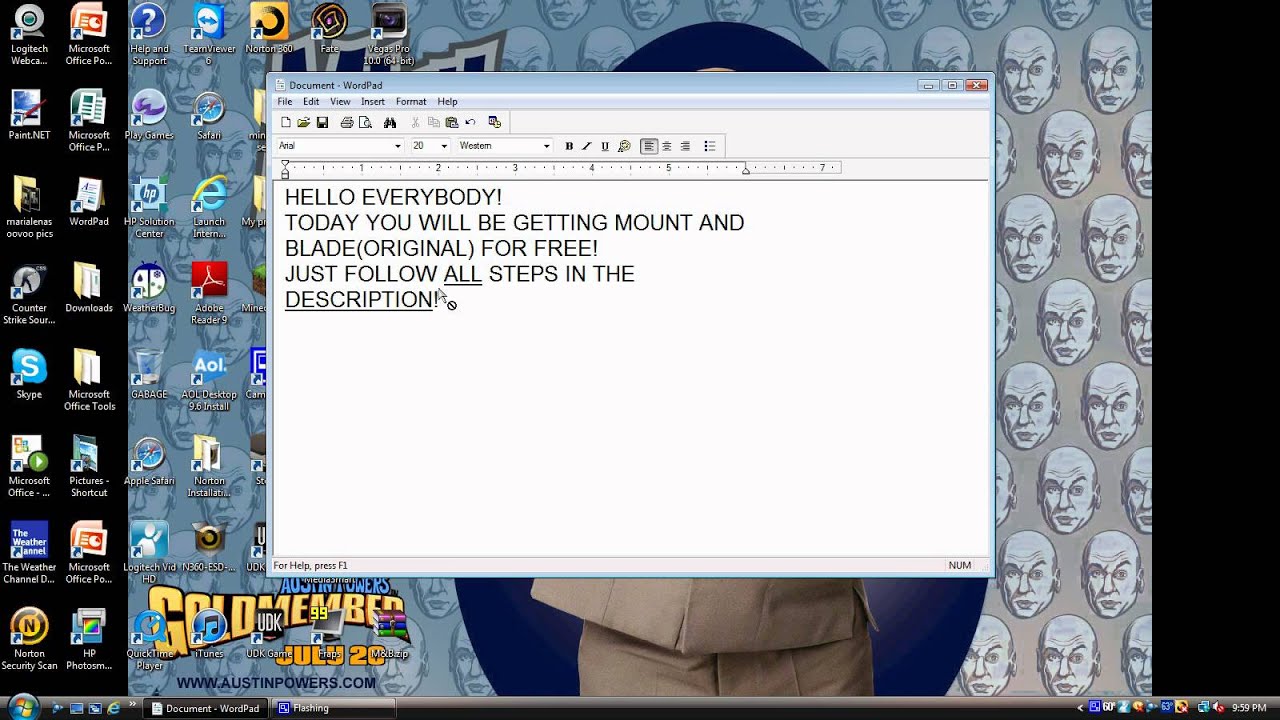Toggle bold formatting
This screenshot has height=720, width=1280.
coord(569,146)
